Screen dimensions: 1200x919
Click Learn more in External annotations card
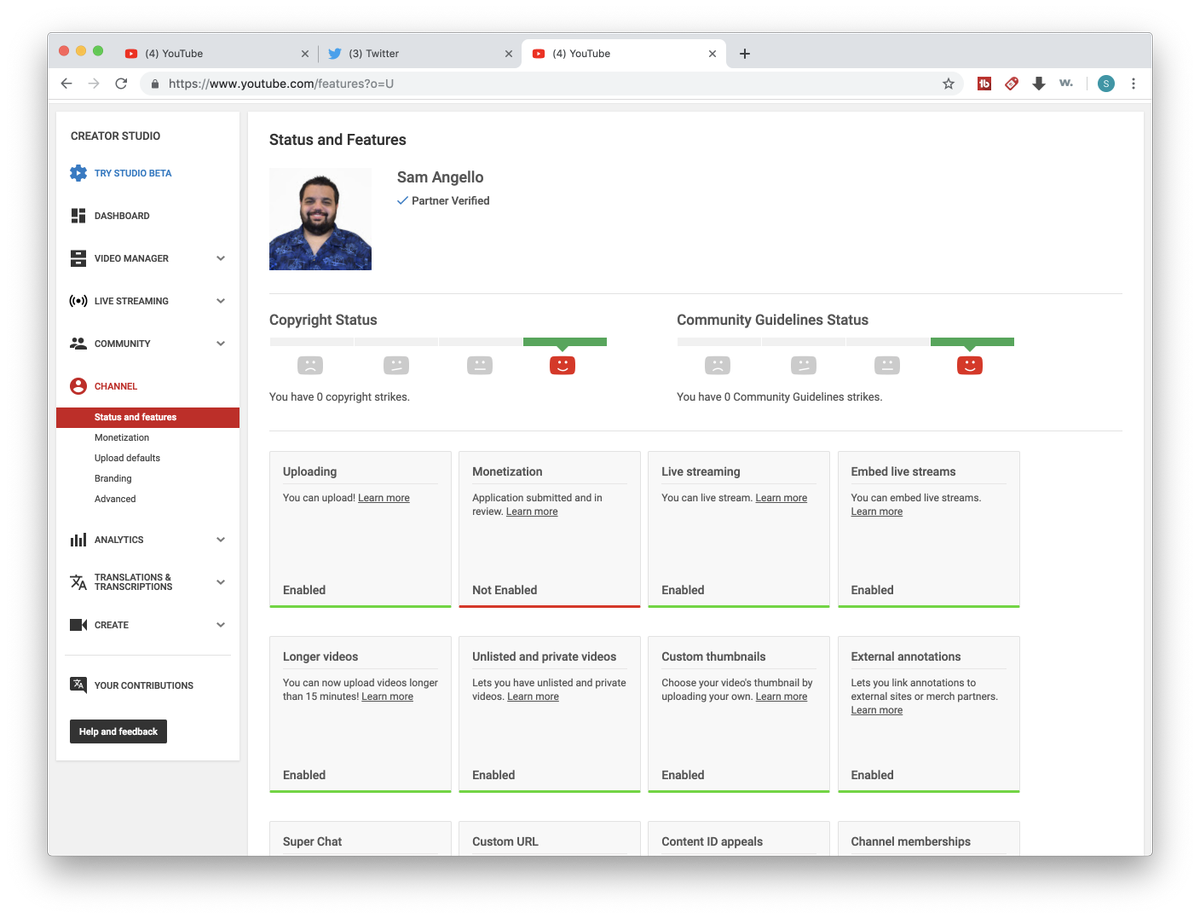pos(877,711)
